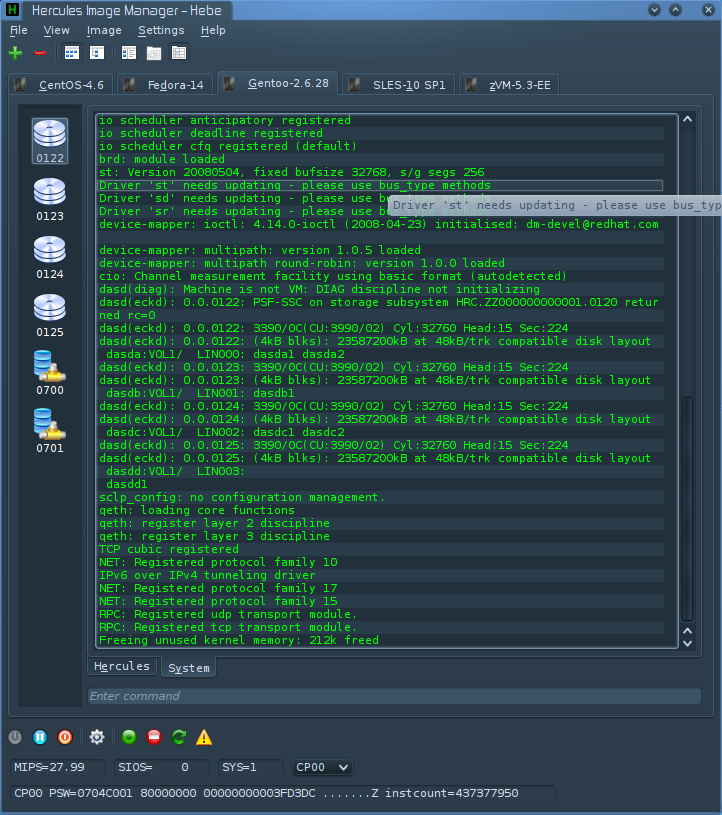Open the Image menu
This screenshot has width=722, height=815.
(104, 31)
